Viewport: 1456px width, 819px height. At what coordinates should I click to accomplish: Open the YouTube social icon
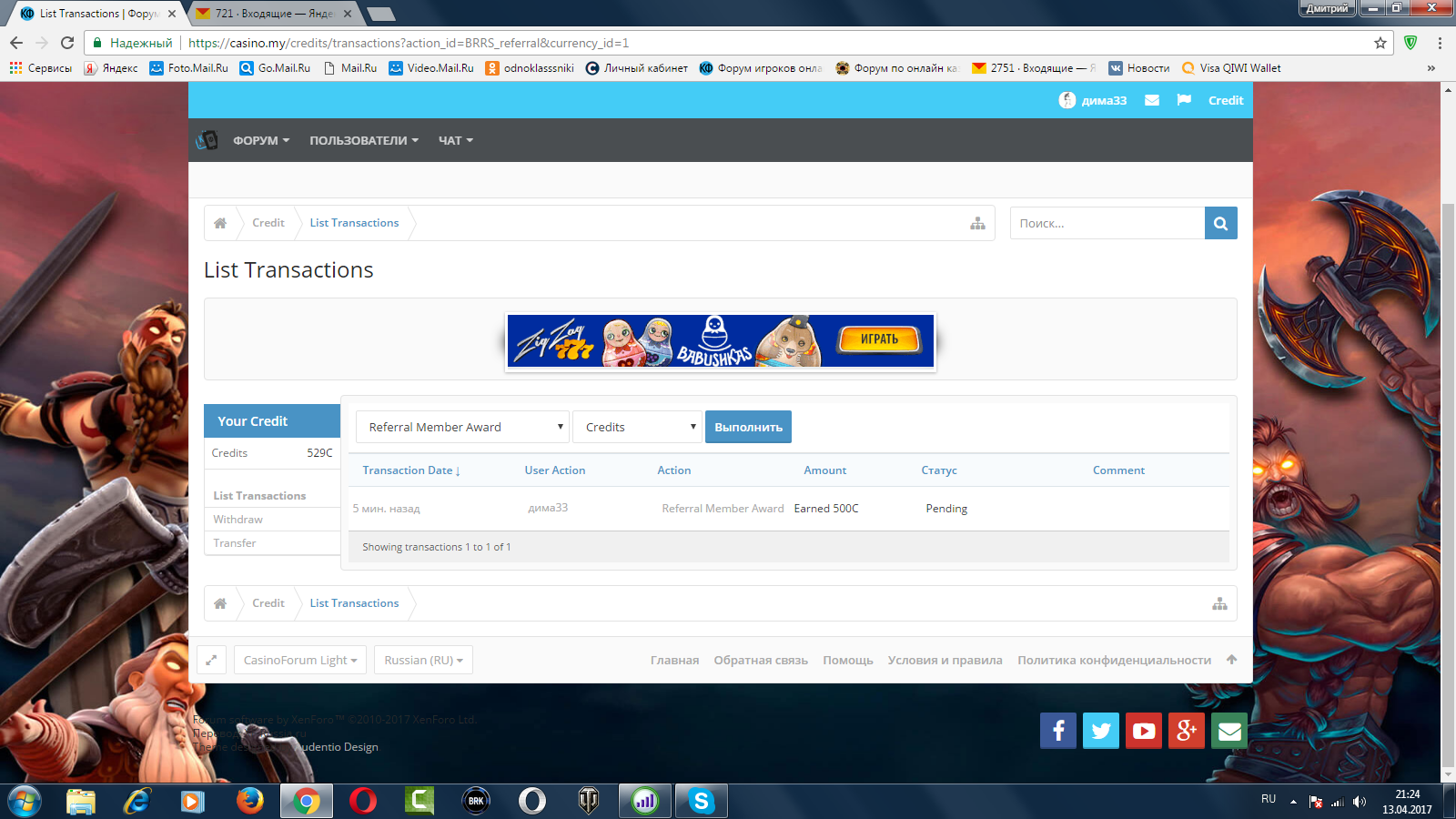click(1143, 731)
